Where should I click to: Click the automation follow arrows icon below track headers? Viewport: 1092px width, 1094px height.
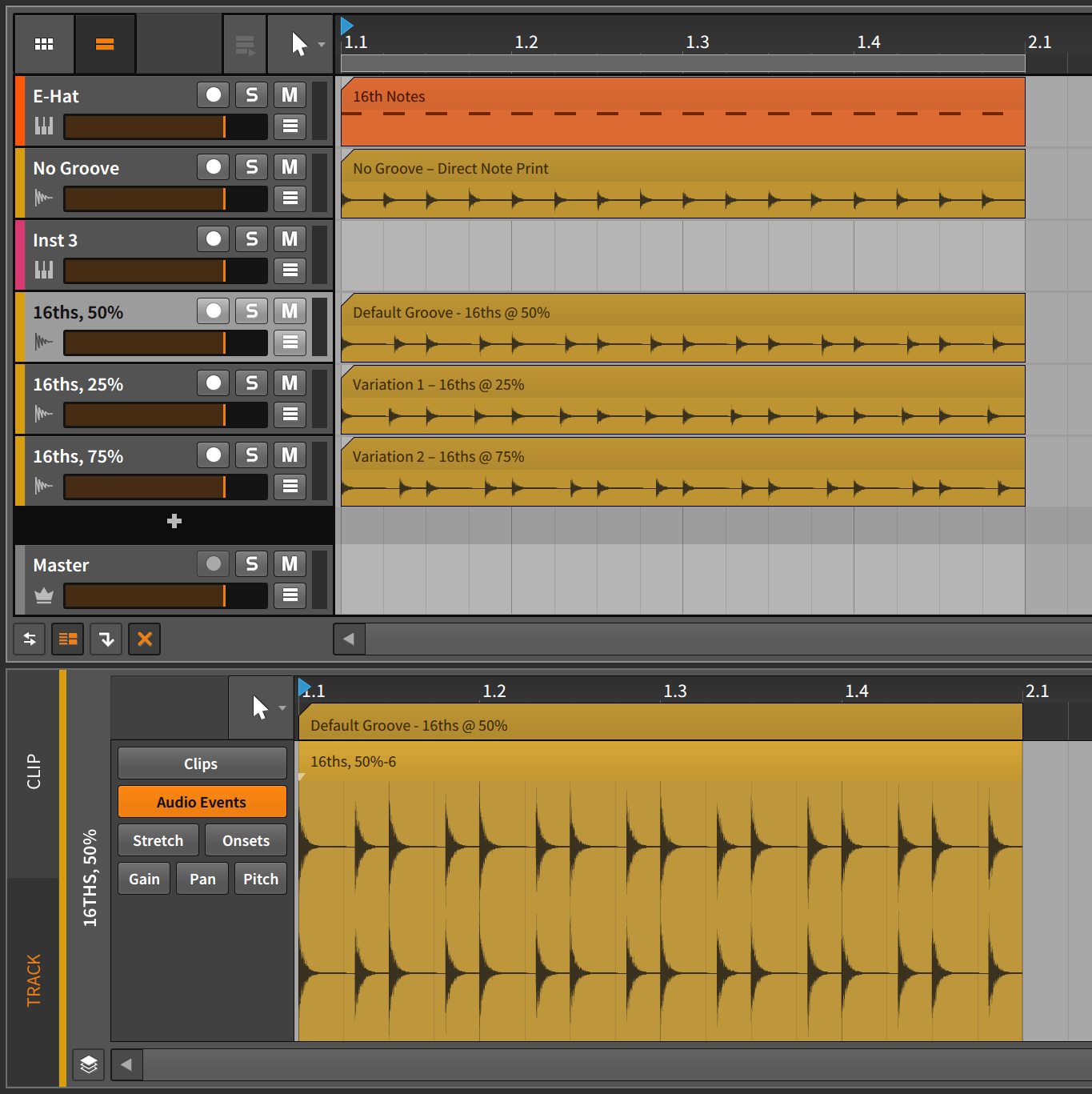point(29,639)
